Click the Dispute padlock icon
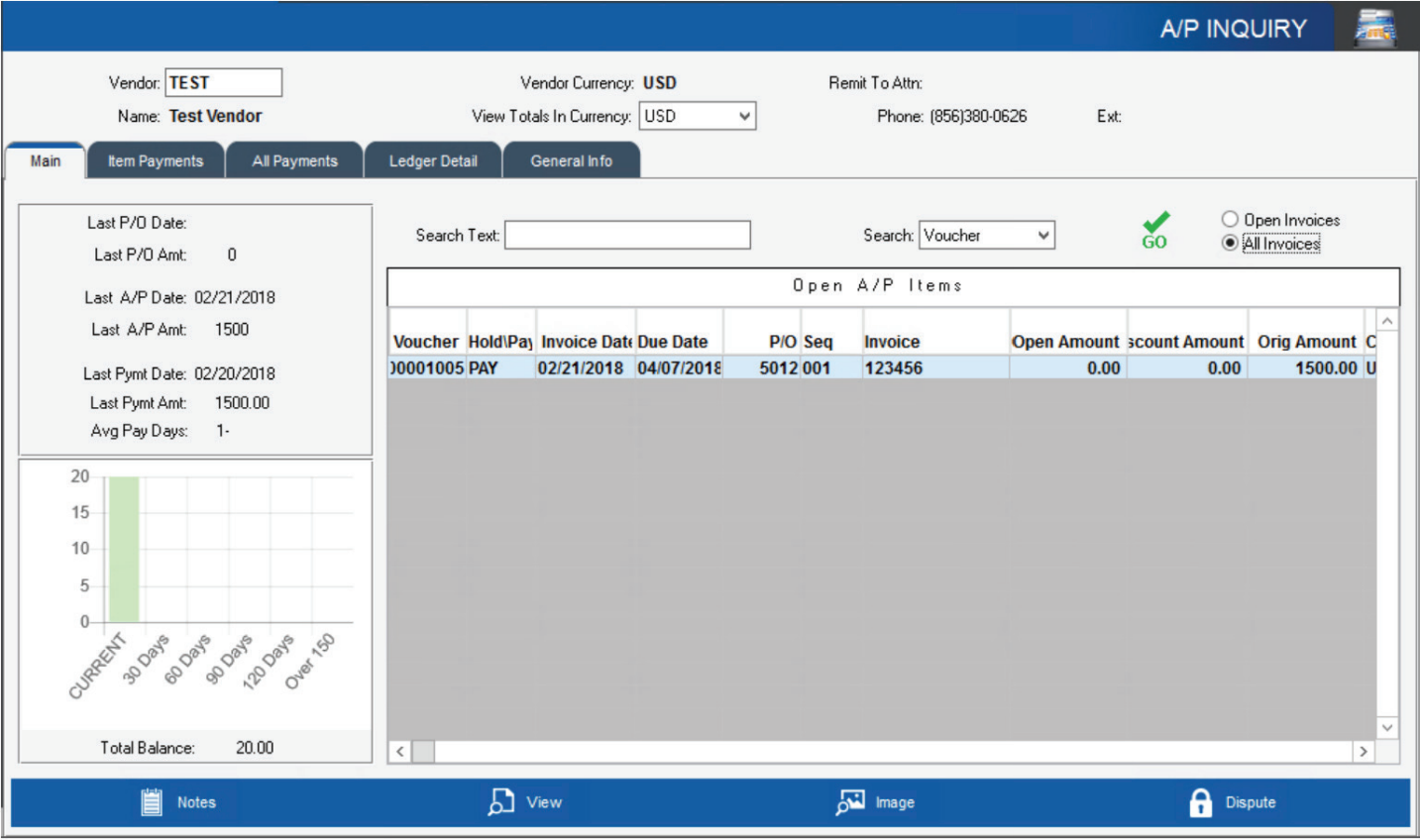1420x840 pixels. pyautogui.click(x=1199, y=802)
